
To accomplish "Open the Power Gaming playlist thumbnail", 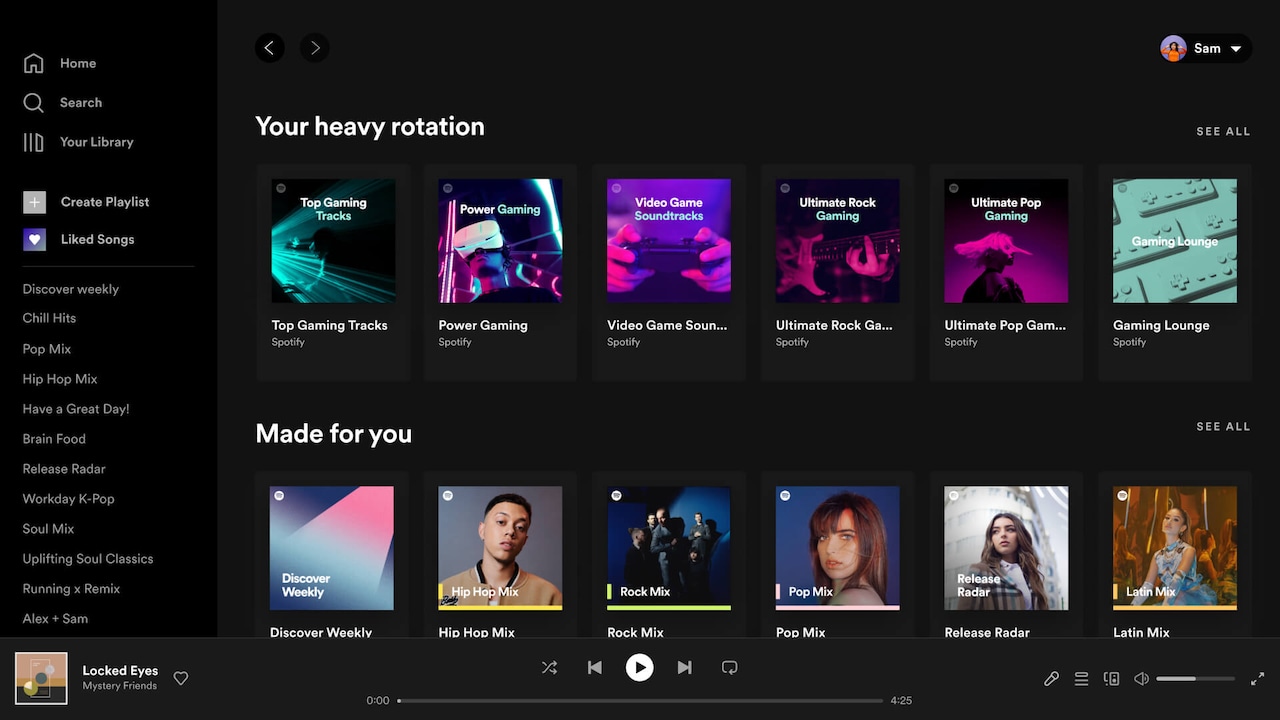I will (500, 240).
